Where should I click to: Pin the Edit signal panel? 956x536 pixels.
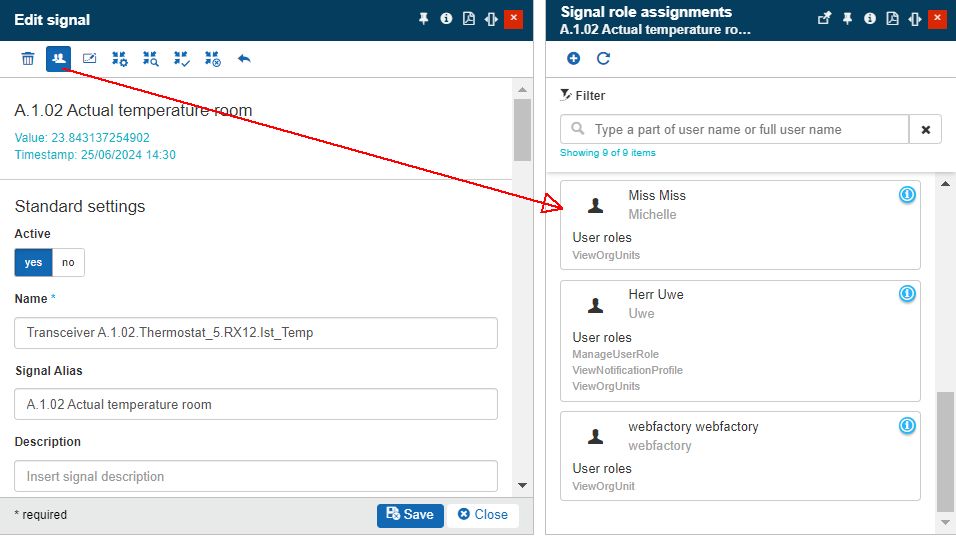point(424,19)
